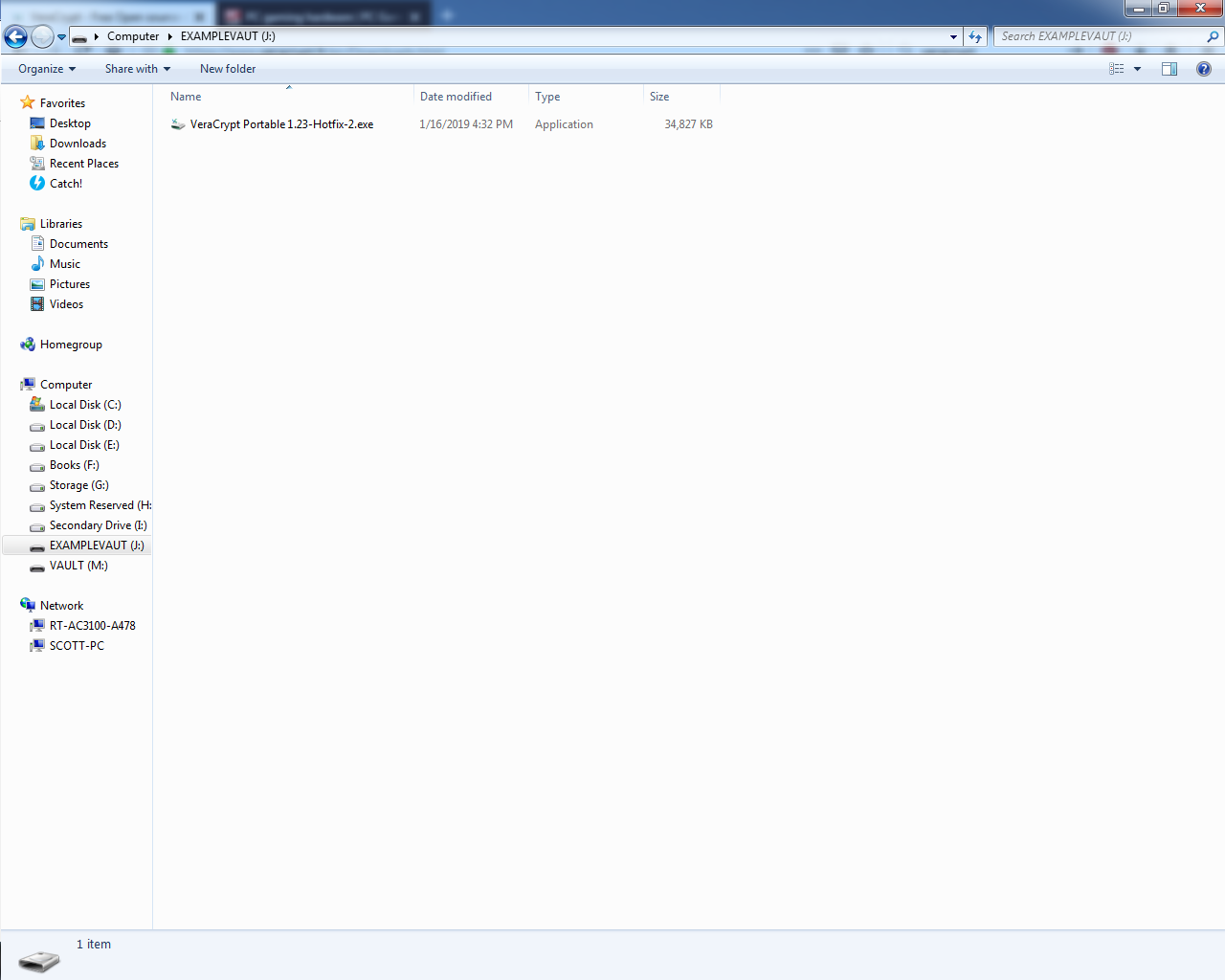Open SCOTT-PC network computer

point(77,646)
